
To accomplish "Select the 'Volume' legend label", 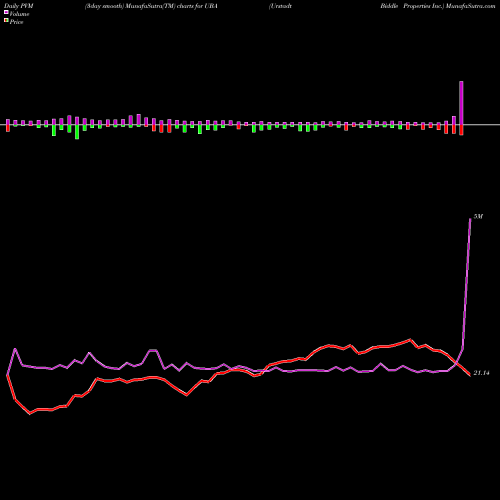I will point(19,14).
